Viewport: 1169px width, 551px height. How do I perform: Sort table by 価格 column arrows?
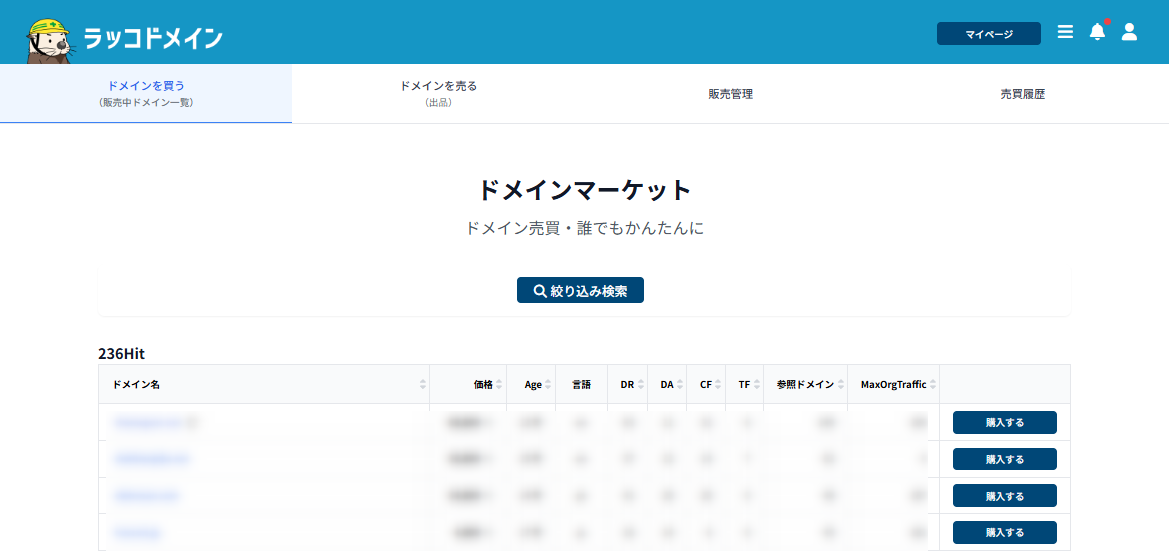[x=500, y=385]
